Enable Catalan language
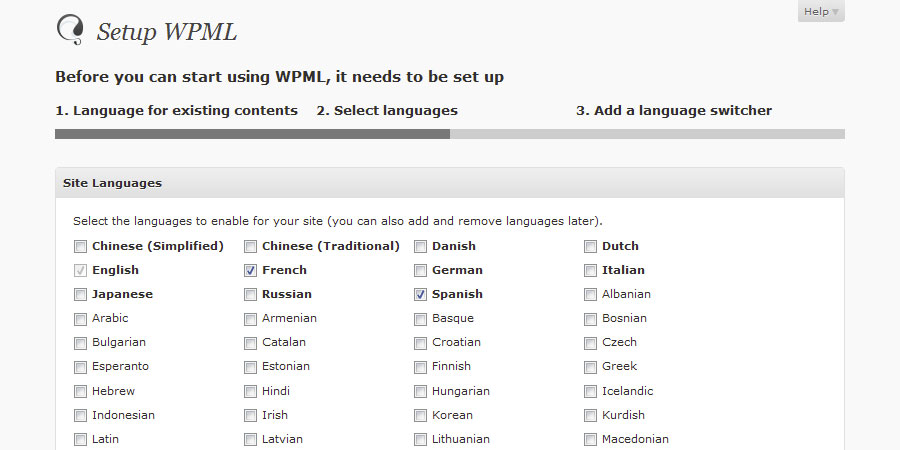The height and width of the screenshot is (450, 900). coord(250,343)
